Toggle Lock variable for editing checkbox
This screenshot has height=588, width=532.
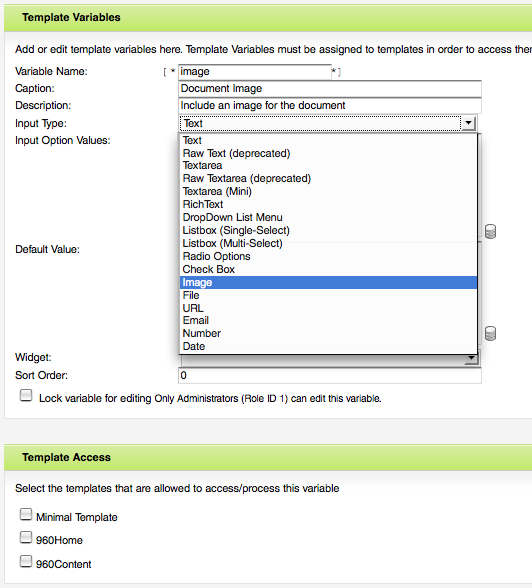(x=26, y=396)
